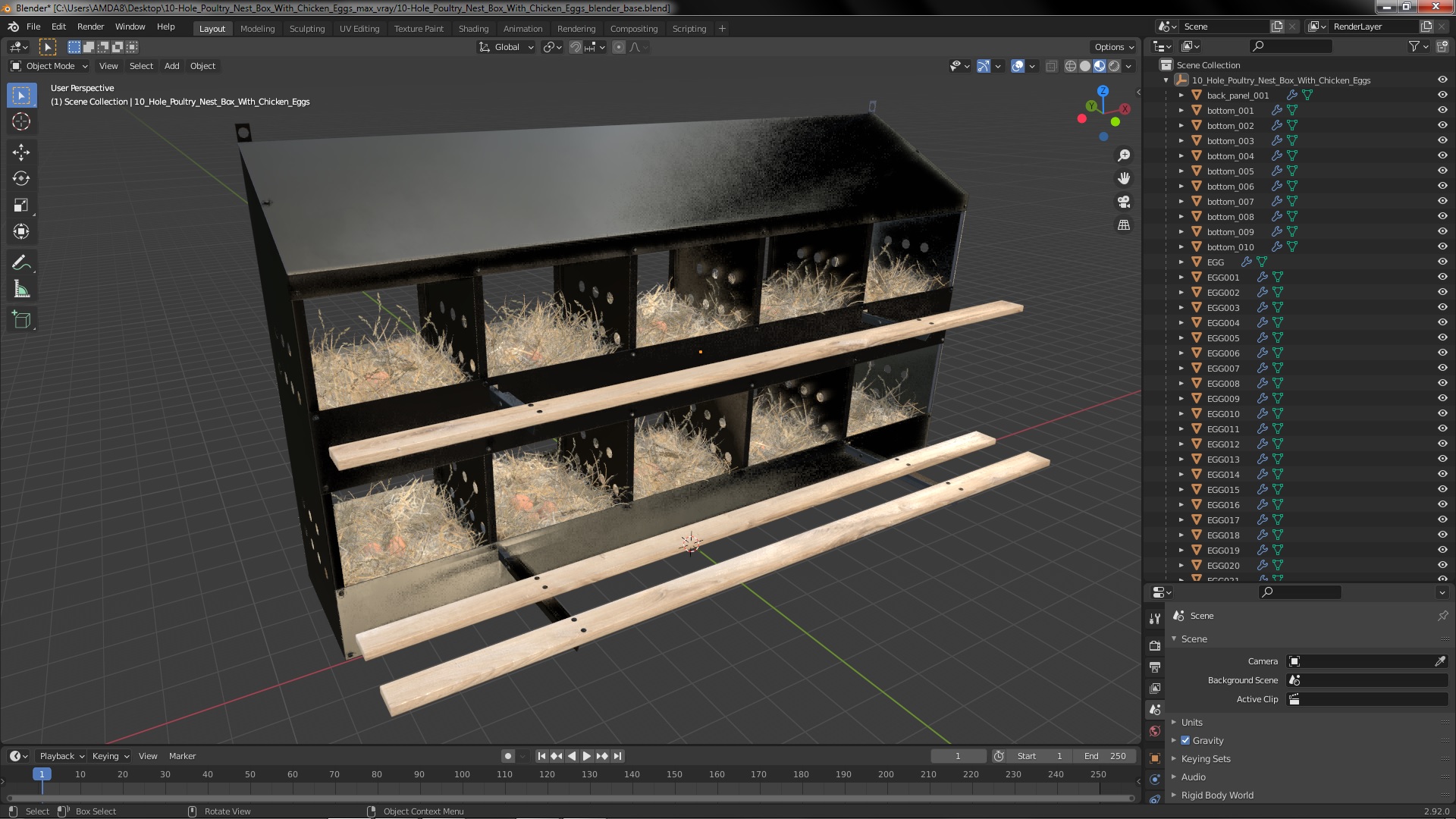The width and height of the screenshot is (1456, 819).
Task: Click the Background Scene field
Action: 1368,680
